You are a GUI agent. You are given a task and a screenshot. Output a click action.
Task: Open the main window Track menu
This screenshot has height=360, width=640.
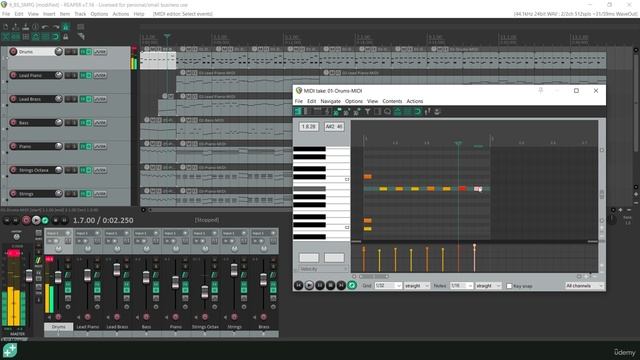(x=80, y=14)
